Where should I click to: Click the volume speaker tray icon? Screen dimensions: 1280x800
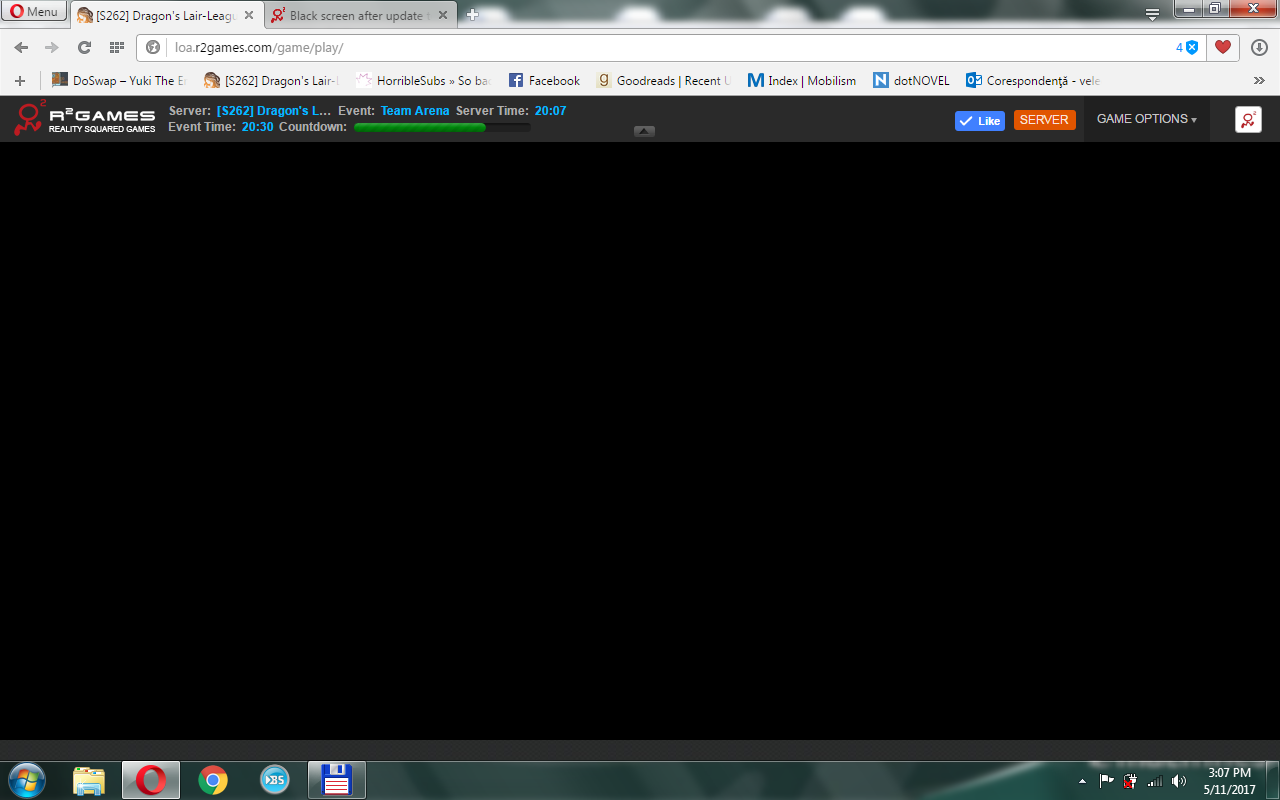1179,781
